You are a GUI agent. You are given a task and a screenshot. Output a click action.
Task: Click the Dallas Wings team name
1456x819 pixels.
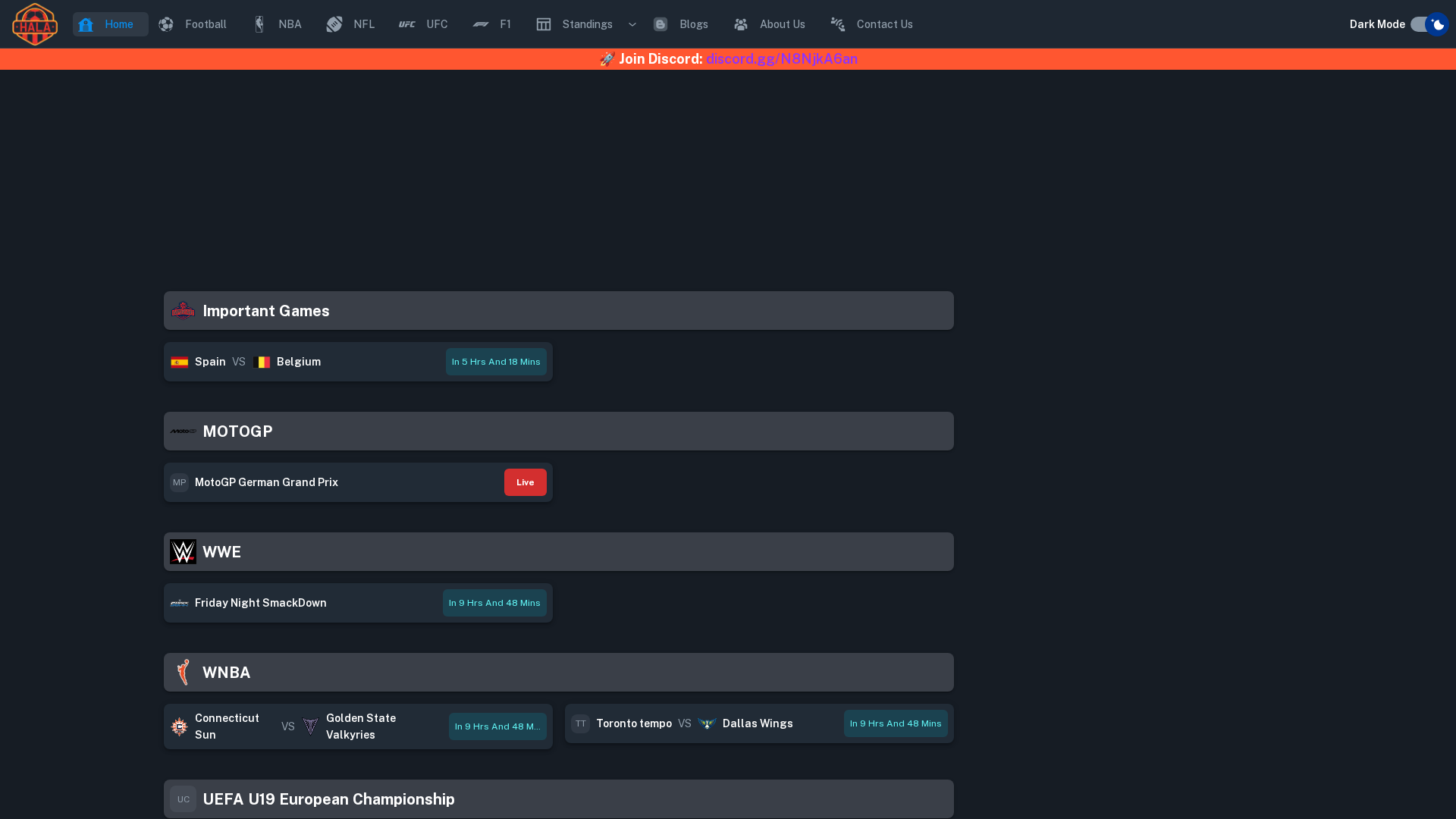pyautogui.click(x=758, y=723)
